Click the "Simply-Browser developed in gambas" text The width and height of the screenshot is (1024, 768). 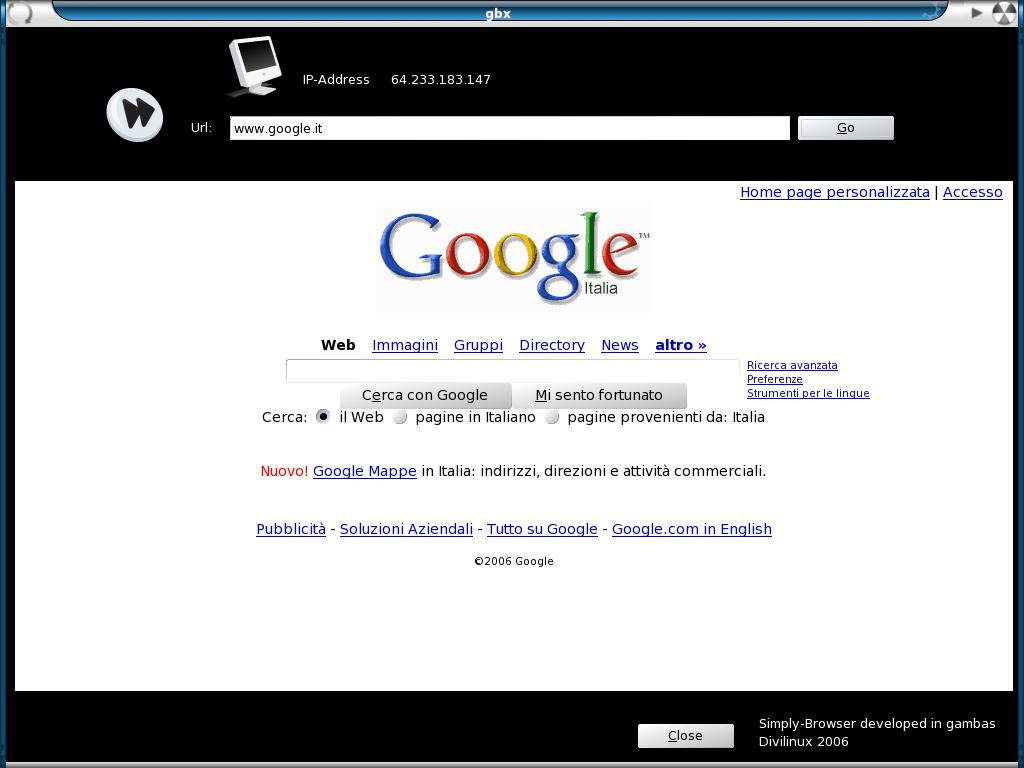tap(877, 724)
